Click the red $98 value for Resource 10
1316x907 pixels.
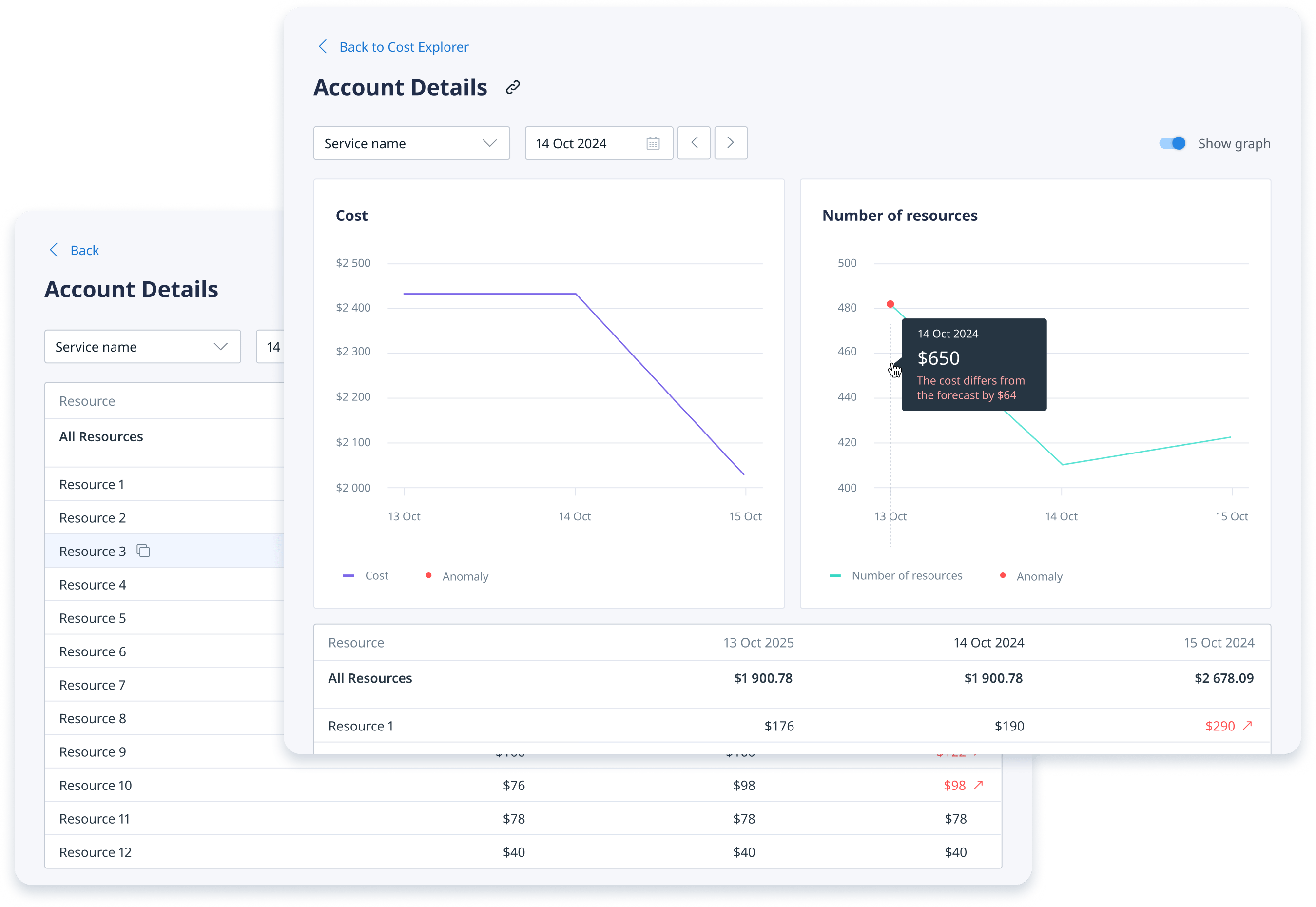tap(954, 785)
